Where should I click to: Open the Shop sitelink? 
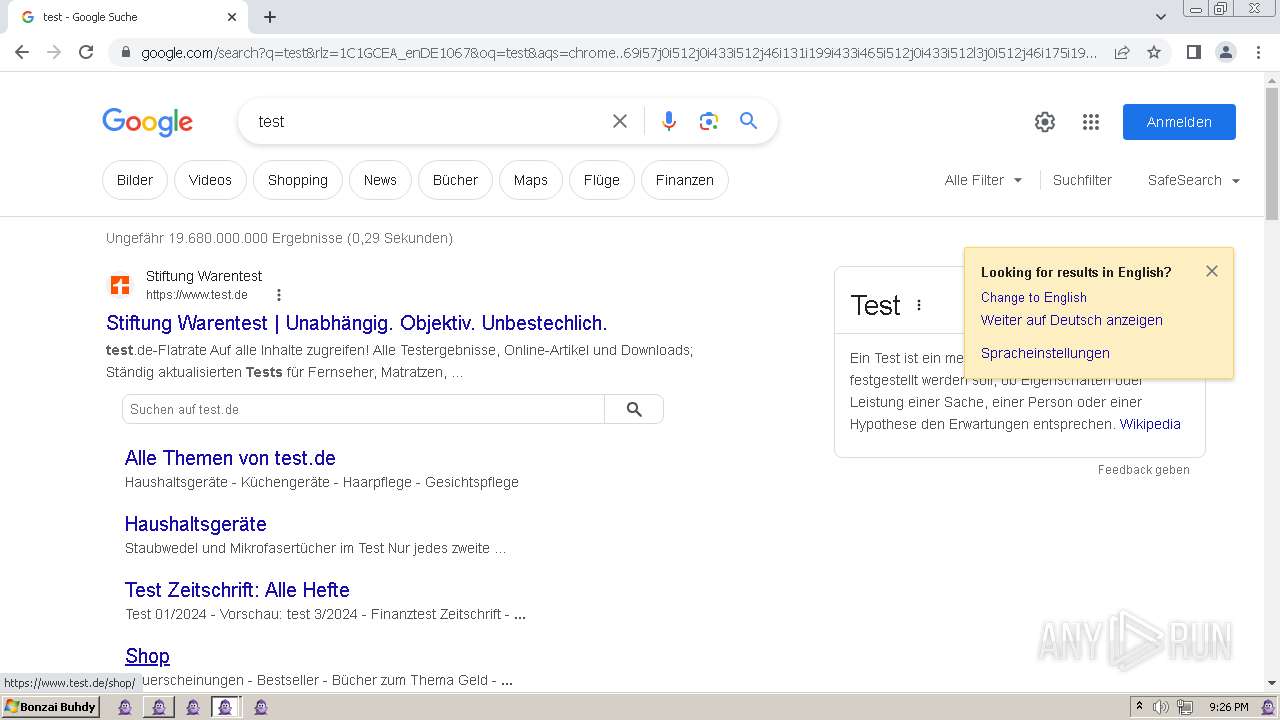(147, 656)
